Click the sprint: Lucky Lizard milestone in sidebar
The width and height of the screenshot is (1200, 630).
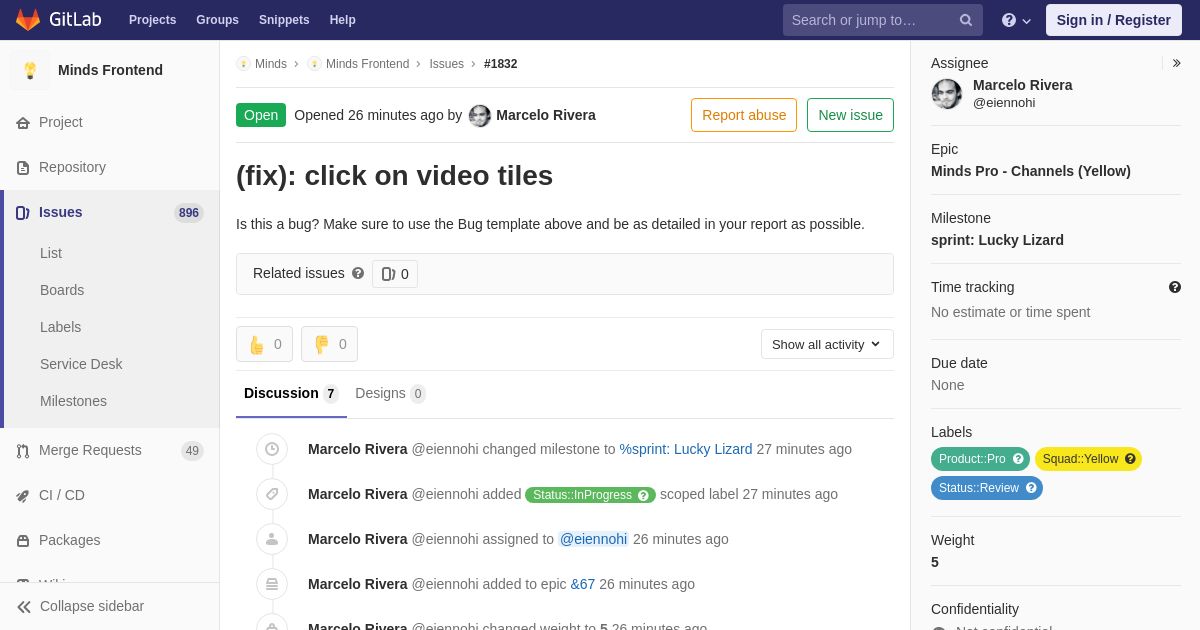(997, 240)
